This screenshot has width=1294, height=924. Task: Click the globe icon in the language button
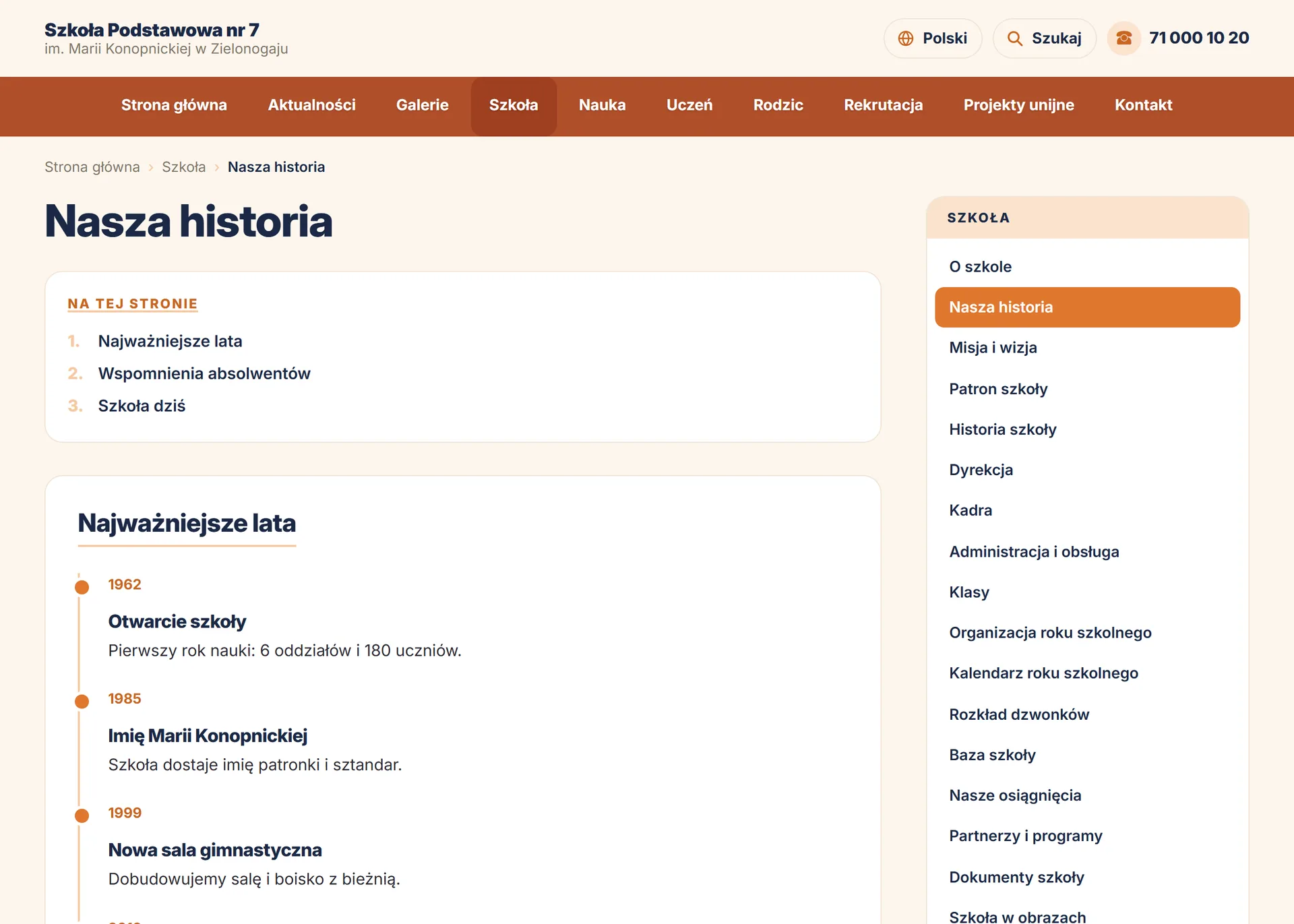pos(906,38)
